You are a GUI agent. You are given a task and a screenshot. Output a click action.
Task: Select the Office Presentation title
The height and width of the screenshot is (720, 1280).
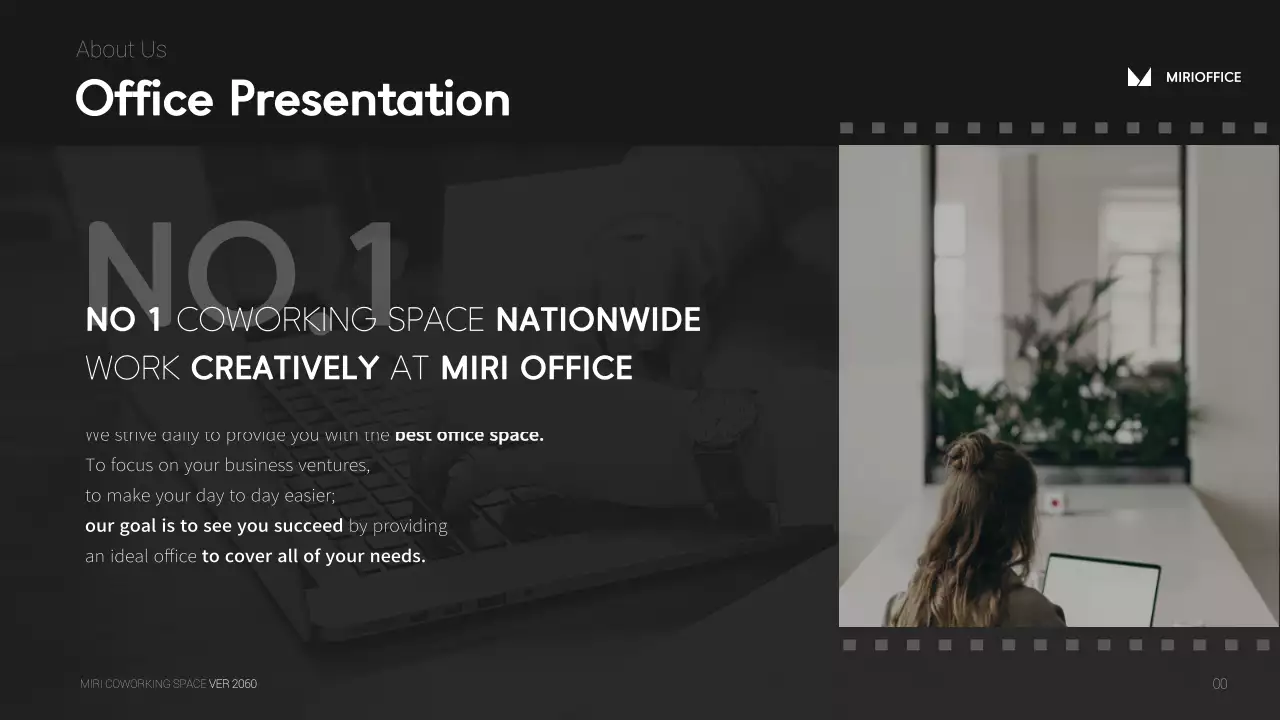click(x=292, y=99)
